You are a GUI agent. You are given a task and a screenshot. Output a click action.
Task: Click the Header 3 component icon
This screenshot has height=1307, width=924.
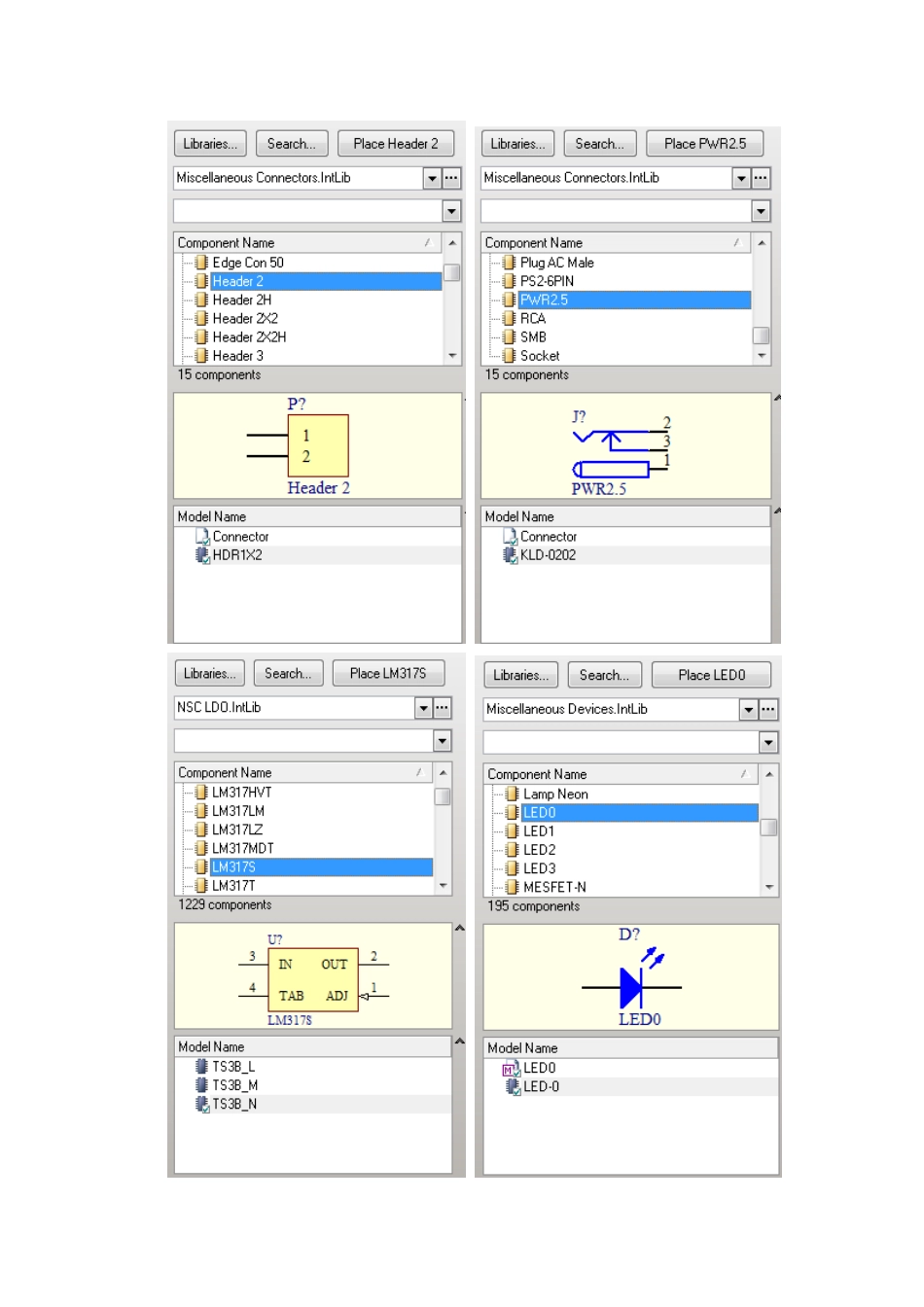(x=201, y=356)
